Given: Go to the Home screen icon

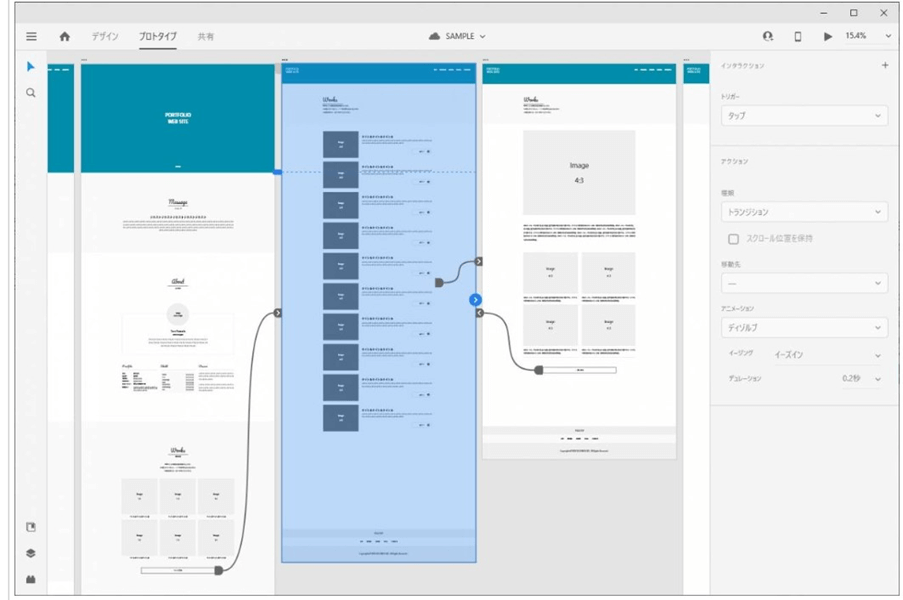Looking at the screenshot, I should 64,36.
